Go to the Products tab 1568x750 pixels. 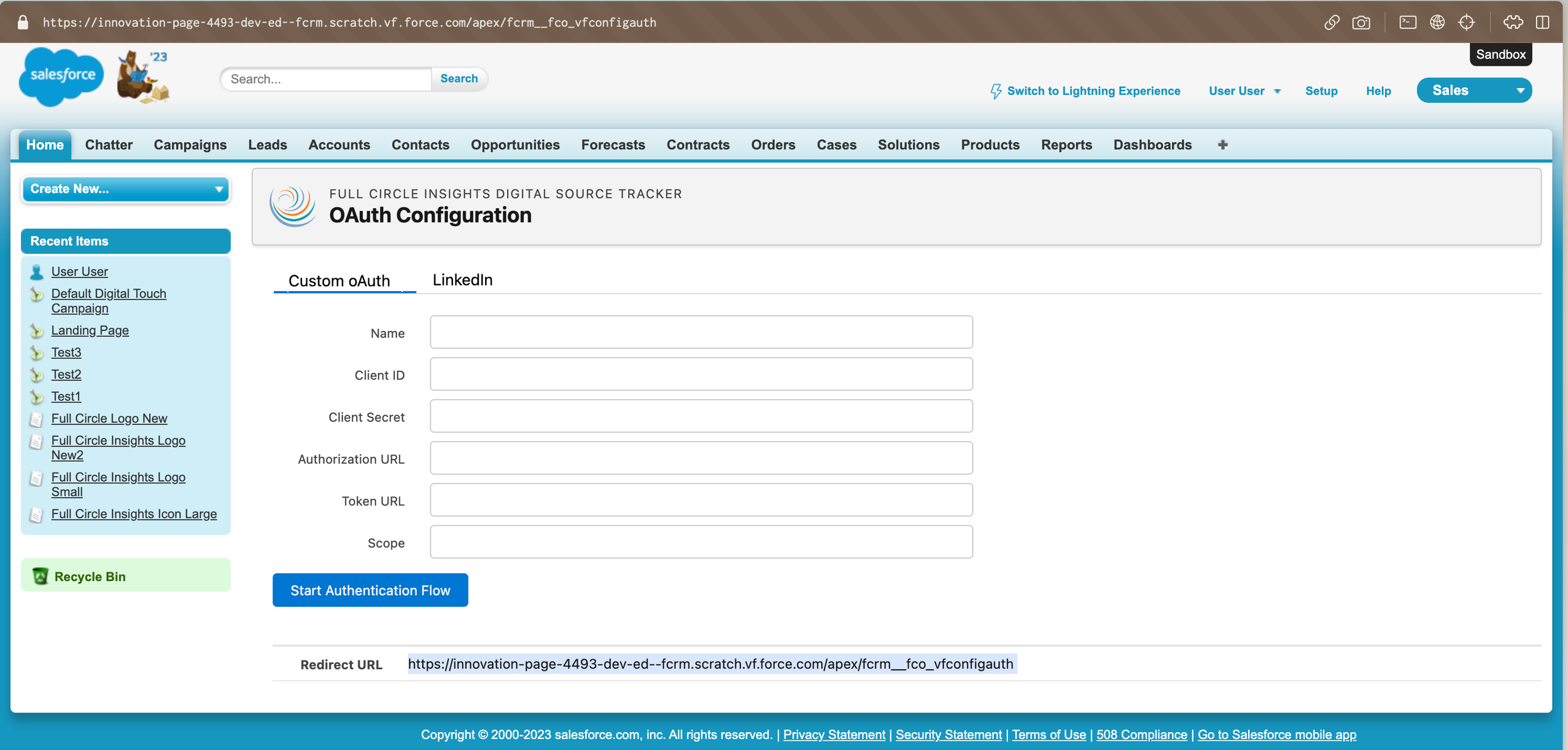990,145
